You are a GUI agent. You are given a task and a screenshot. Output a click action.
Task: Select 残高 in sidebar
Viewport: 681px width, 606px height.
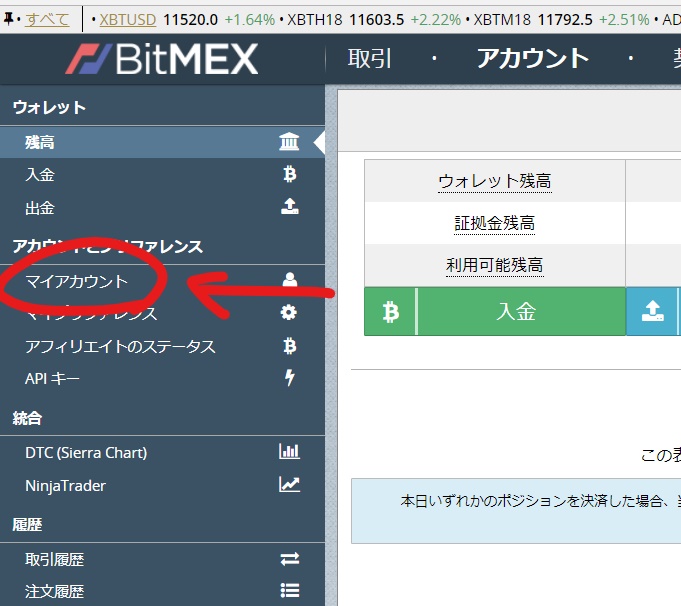coord(162,142)
